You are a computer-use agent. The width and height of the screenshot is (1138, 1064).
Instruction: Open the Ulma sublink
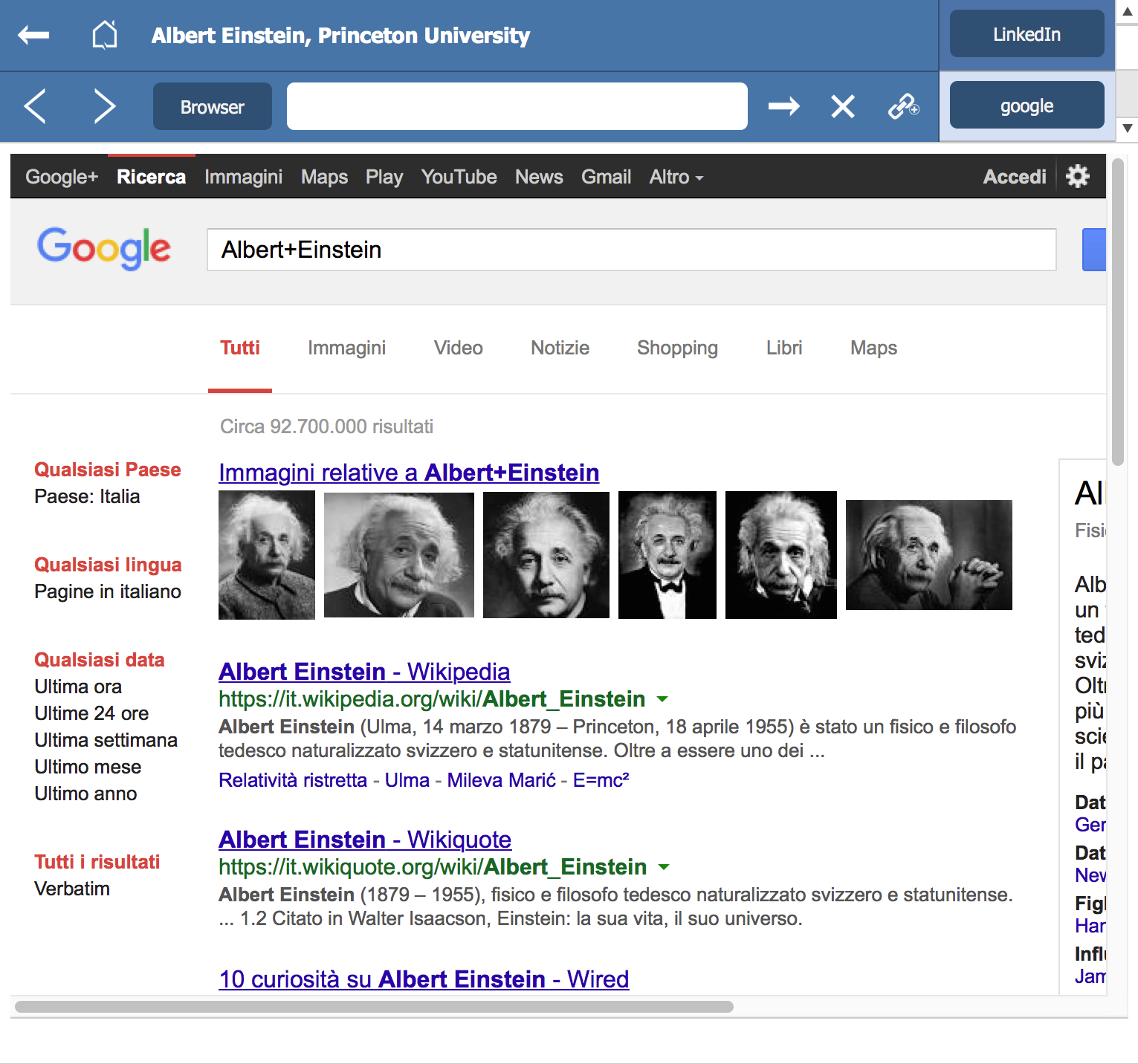click(x=407, y=780)
